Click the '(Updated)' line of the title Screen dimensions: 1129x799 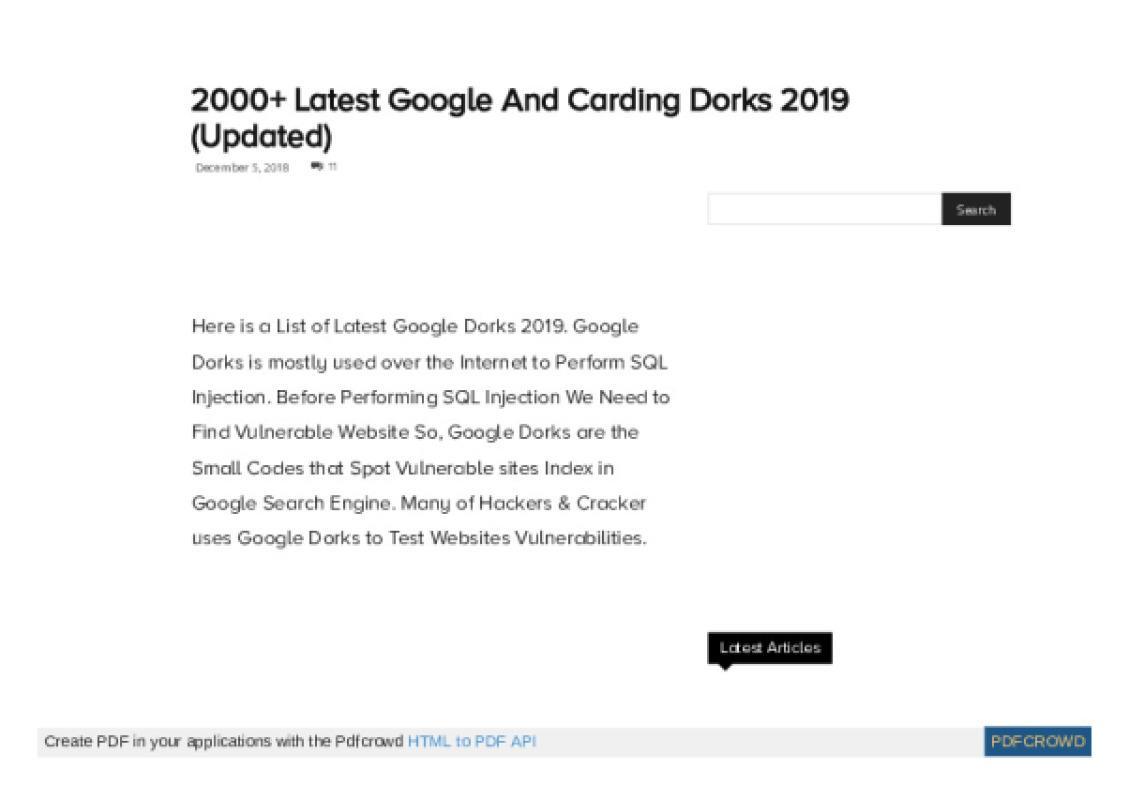click(261, 137)
